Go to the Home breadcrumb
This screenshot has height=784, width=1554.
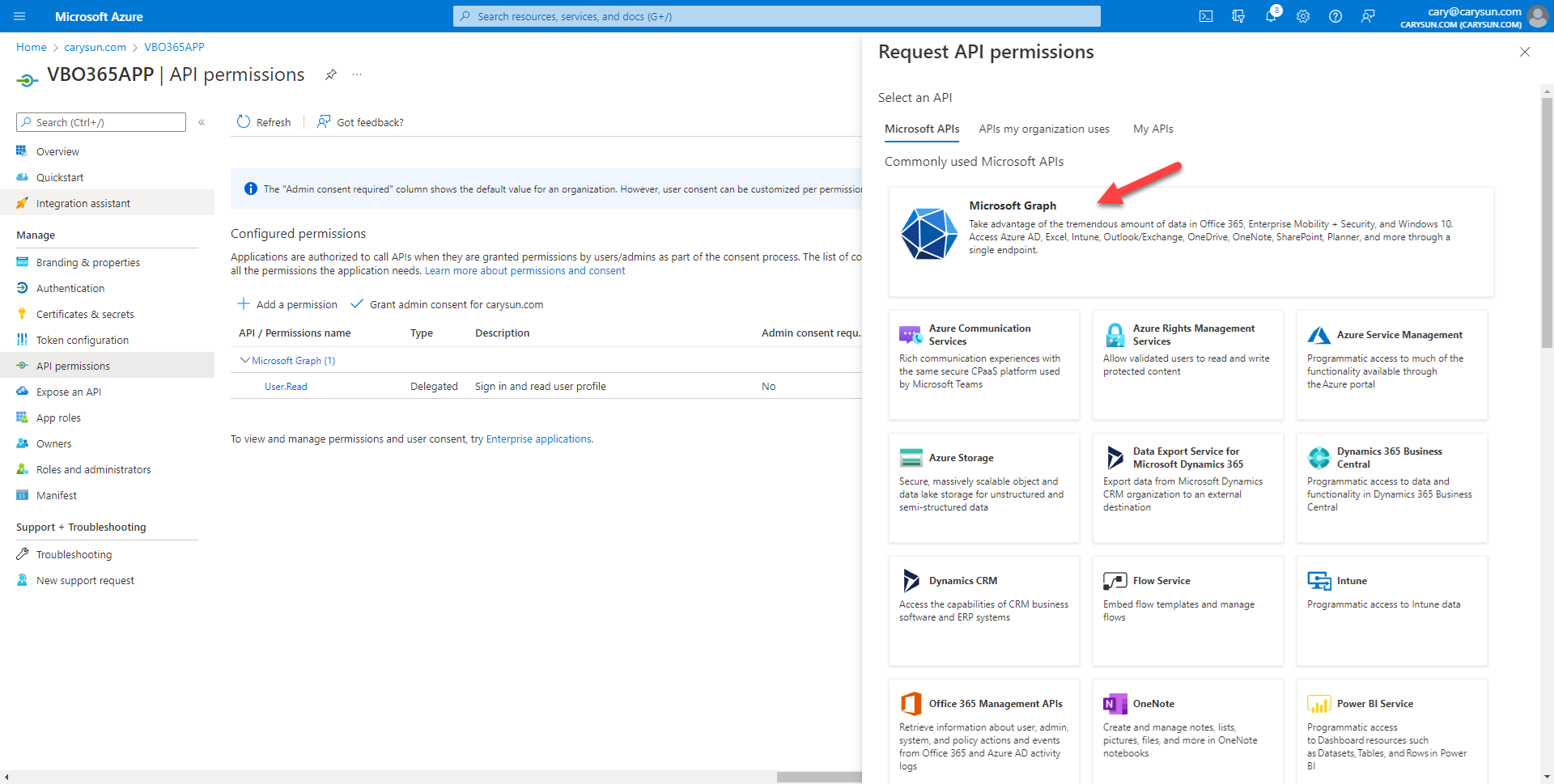[32, 47]
